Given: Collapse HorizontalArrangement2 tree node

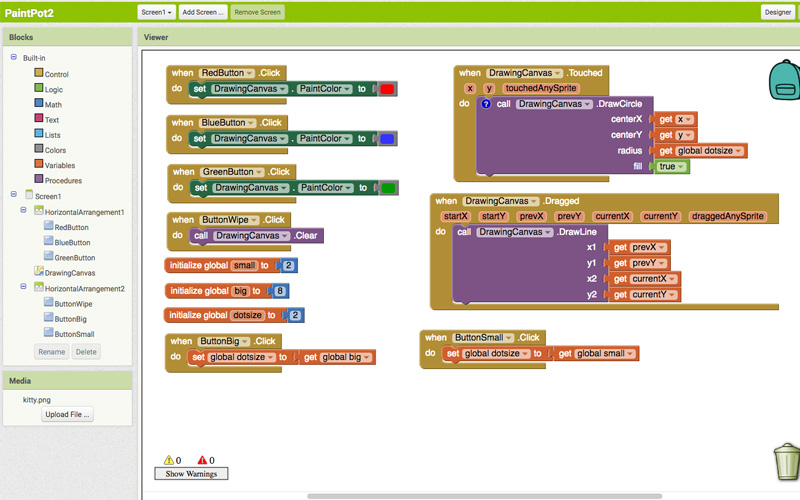Looking at the screenshot, I should (x=23, y=287).
